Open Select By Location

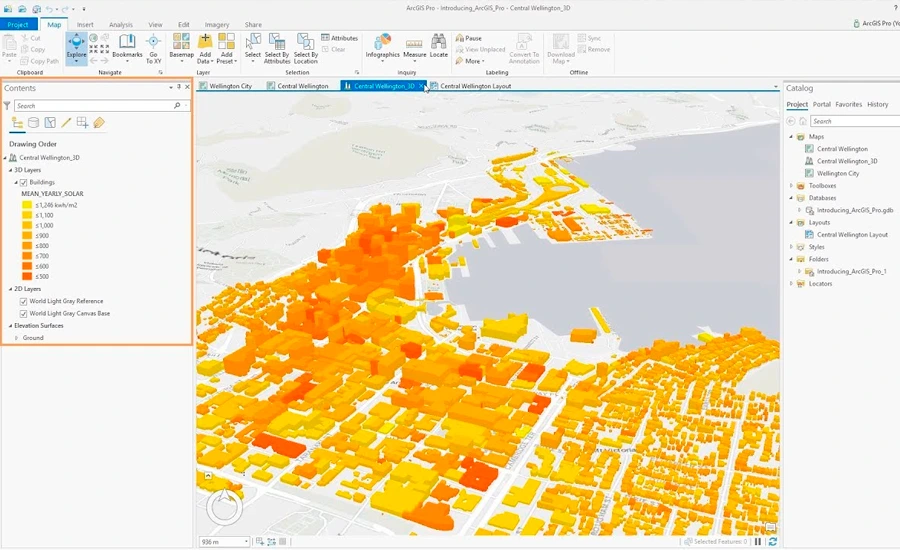(x=305, y=48)
